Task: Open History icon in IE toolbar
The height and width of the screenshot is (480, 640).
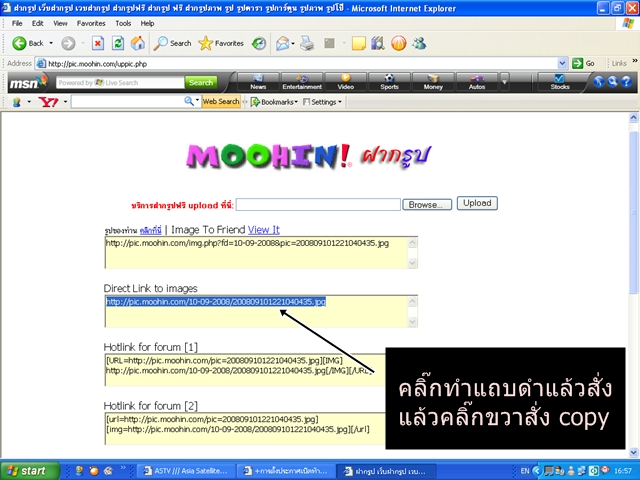Action: [x=259, y=43]
